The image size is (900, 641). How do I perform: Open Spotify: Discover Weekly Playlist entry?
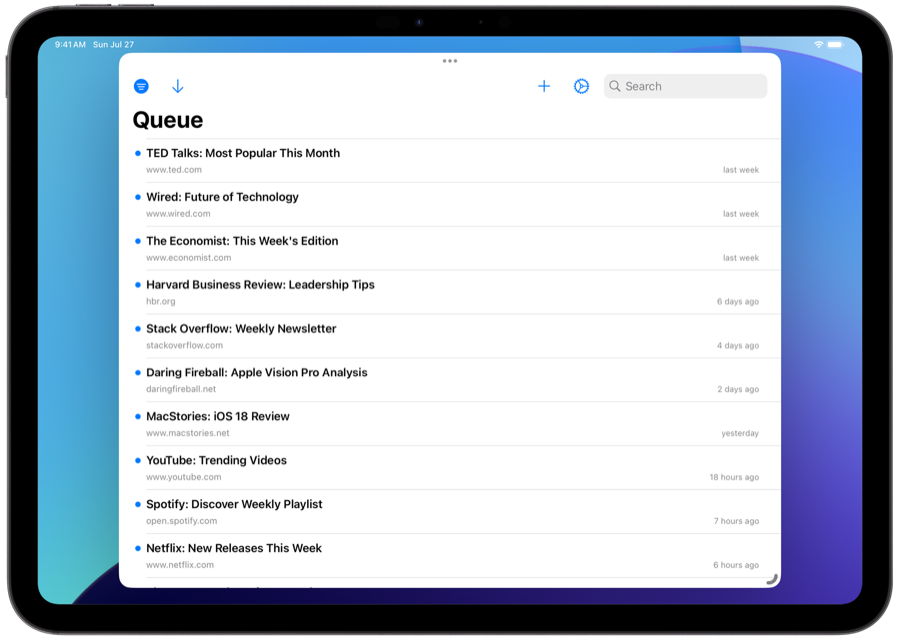pyautogui.click(x=233, y=504)
